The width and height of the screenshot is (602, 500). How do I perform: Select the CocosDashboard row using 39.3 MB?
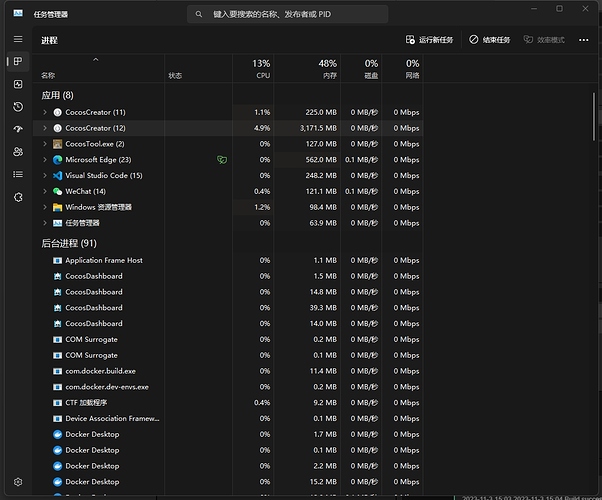click(228, 308)
